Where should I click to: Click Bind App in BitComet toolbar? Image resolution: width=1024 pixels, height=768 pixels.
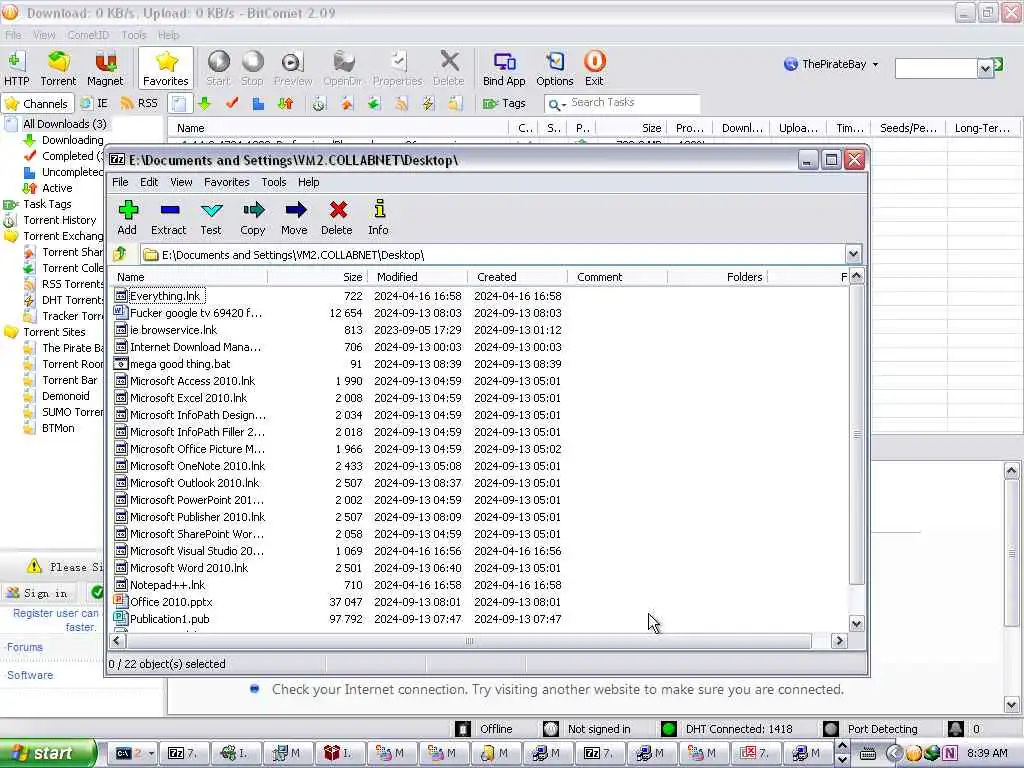(x=504, y=69)
